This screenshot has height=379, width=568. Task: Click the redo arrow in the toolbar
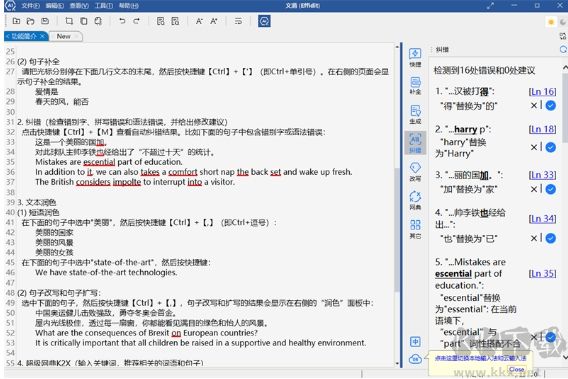(137, 21)
